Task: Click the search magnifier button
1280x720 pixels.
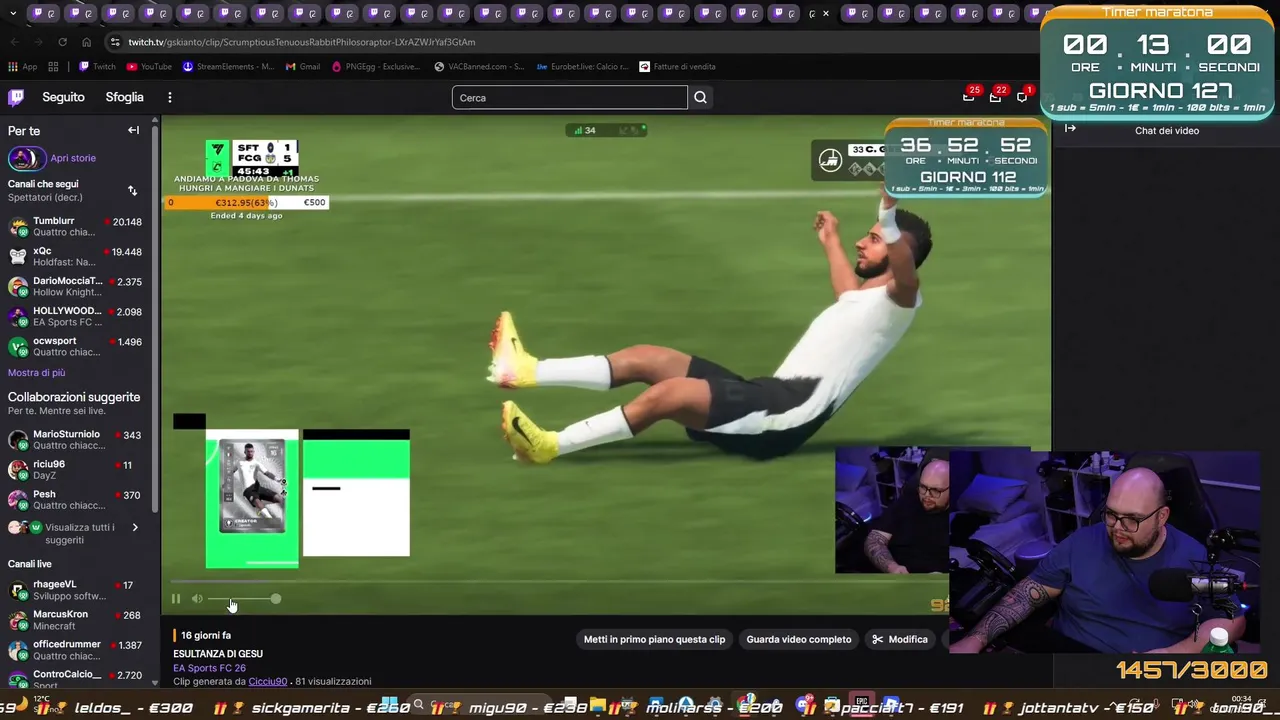Action: click(700, 97)
